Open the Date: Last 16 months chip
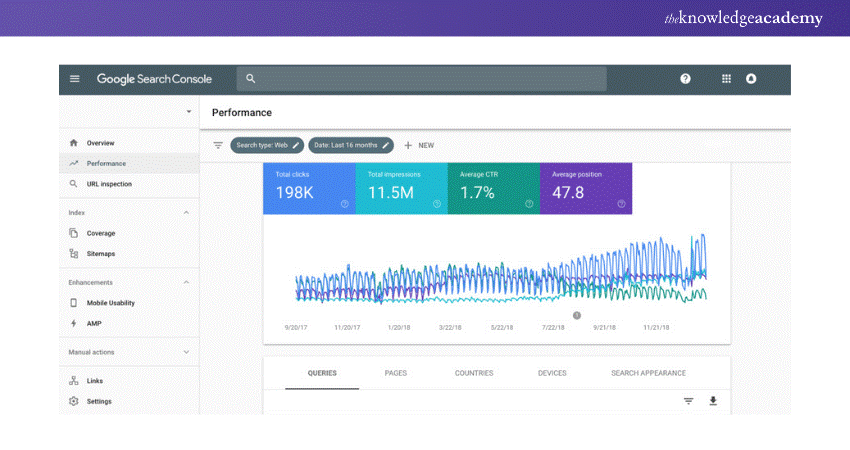The image size is (850, 450). pyautogui.click(x=351, y=145)
